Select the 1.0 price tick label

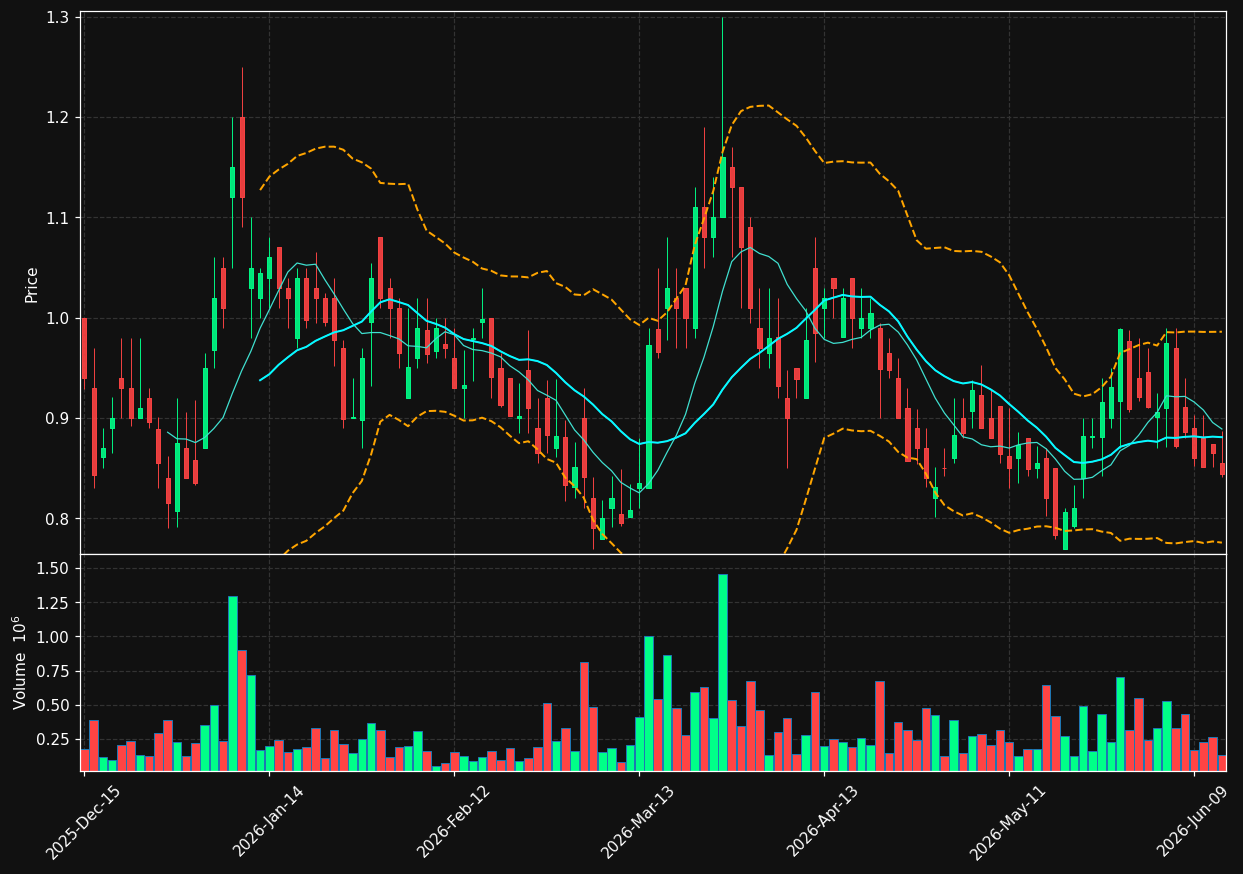click(57, 318)
